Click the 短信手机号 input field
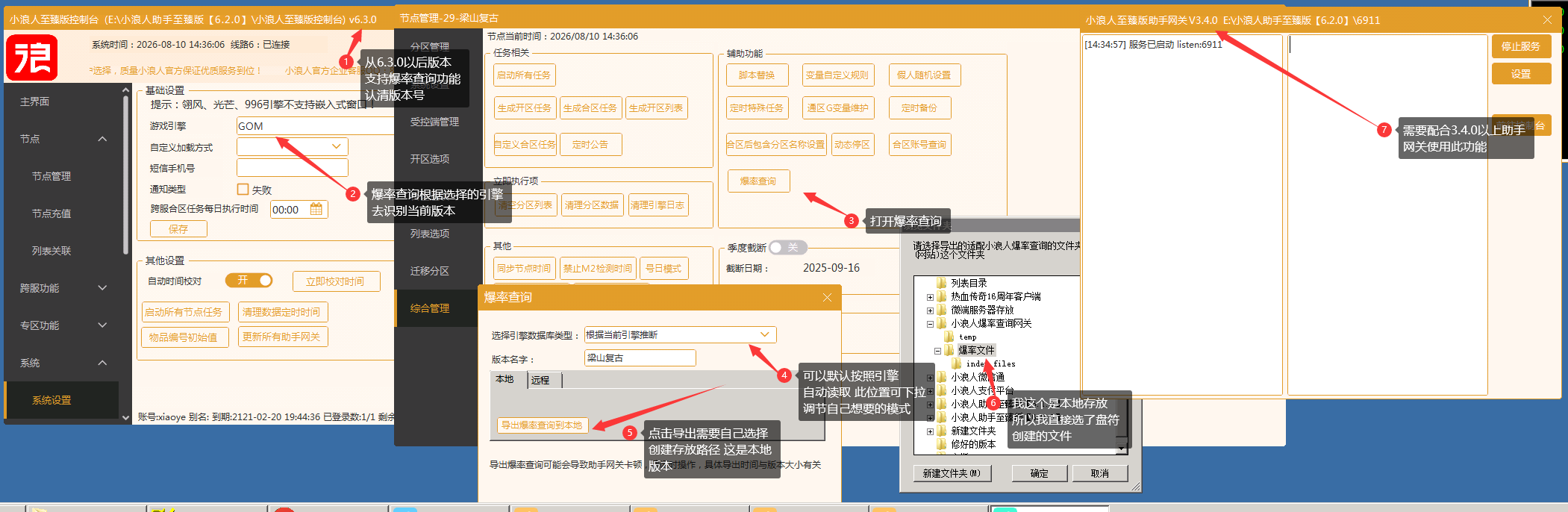This screenshot has height=512, width=1568. point(293,168)
